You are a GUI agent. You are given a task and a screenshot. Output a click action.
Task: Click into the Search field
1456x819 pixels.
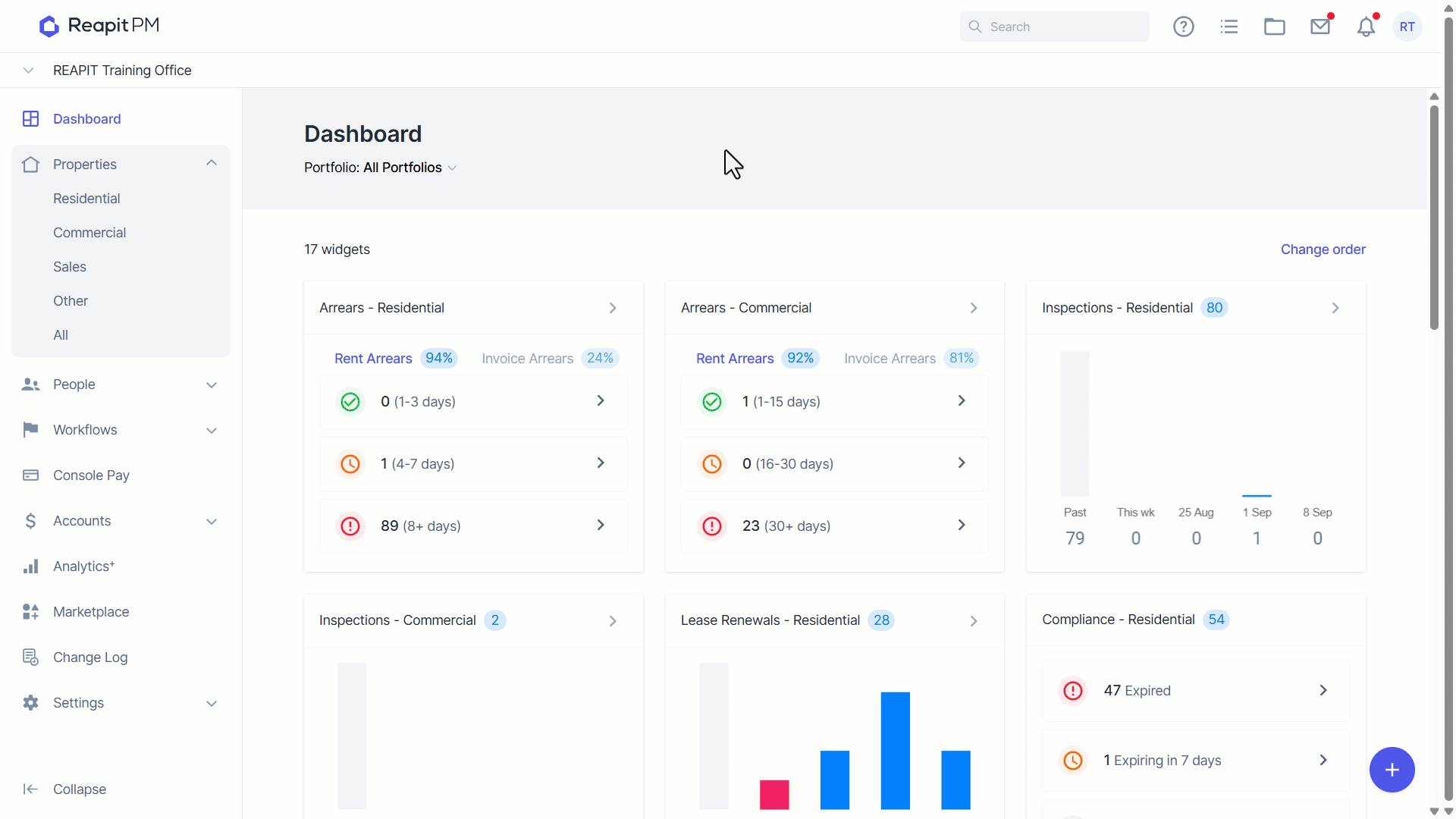tap(1054, 27)
